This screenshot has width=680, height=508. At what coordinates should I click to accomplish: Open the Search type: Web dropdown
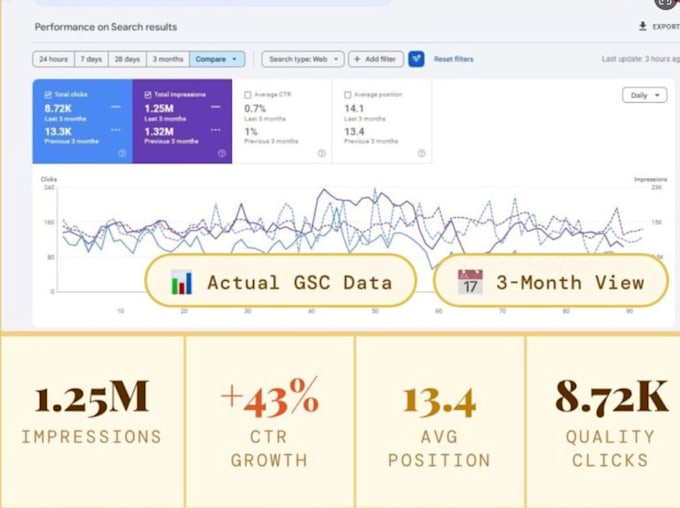pos(303,59)
